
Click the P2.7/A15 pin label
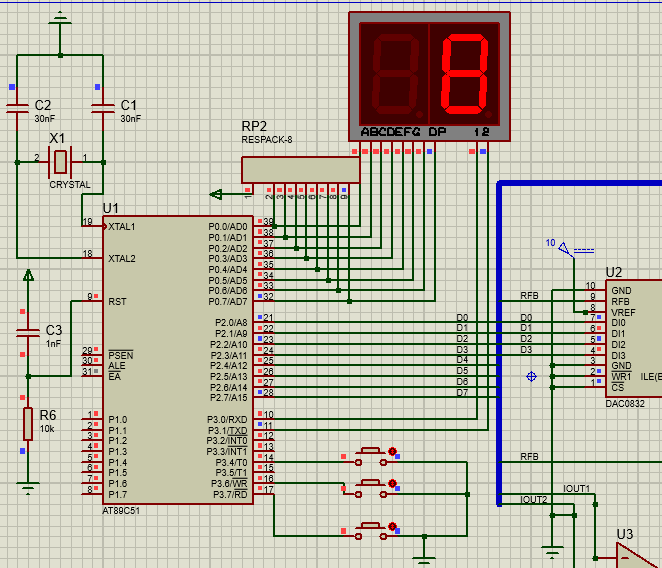click(x=229, y=397)
